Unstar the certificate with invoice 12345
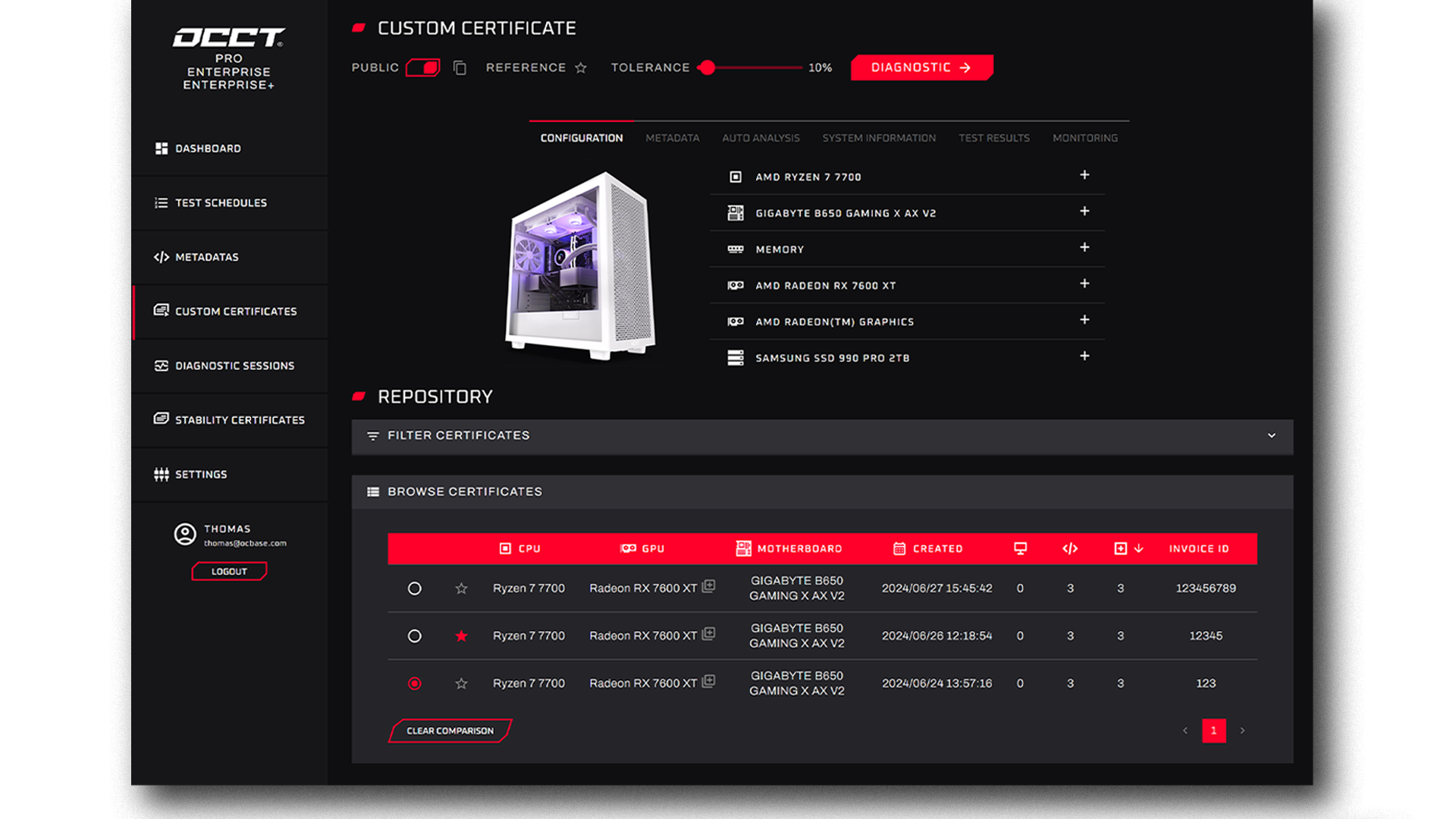This screenshot has height=819, width=1456. coord(461,636)
